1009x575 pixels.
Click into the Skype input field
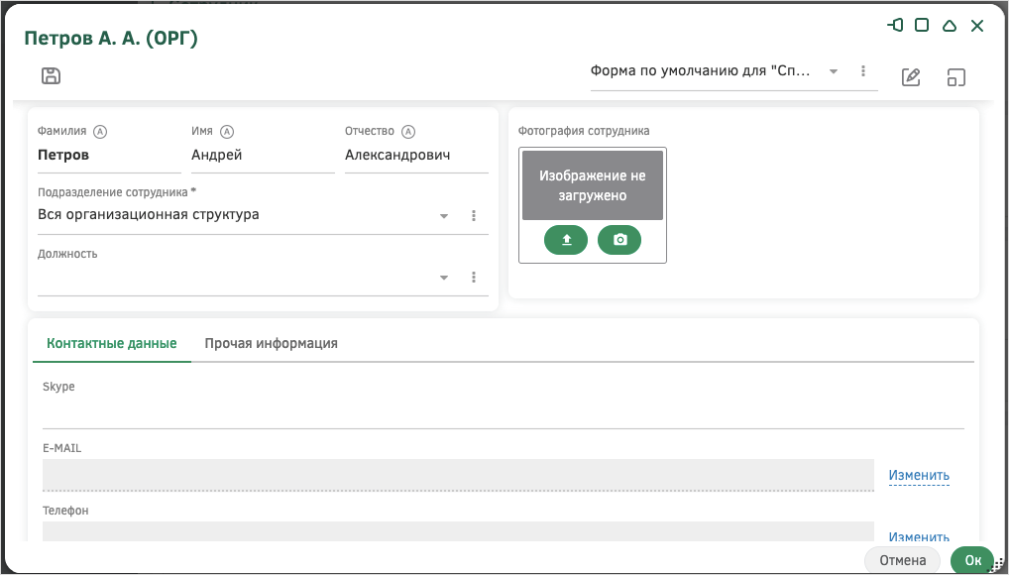pos(503,413)
